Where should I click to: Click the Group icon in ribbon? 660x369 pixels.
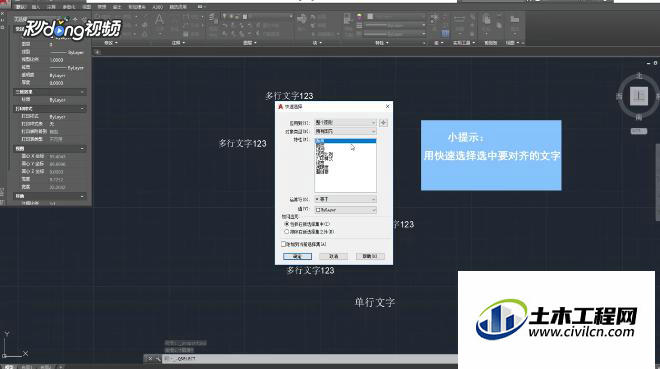pos(434,19)
